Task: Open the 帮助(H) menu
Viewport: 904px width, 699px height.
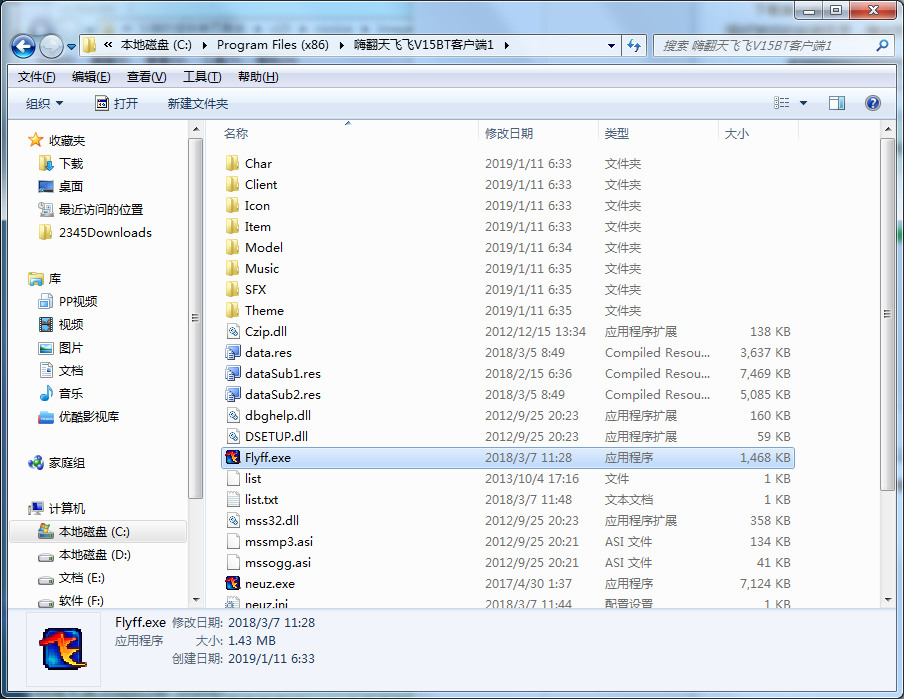Action: pyautogui.click(x=258, y=77)
